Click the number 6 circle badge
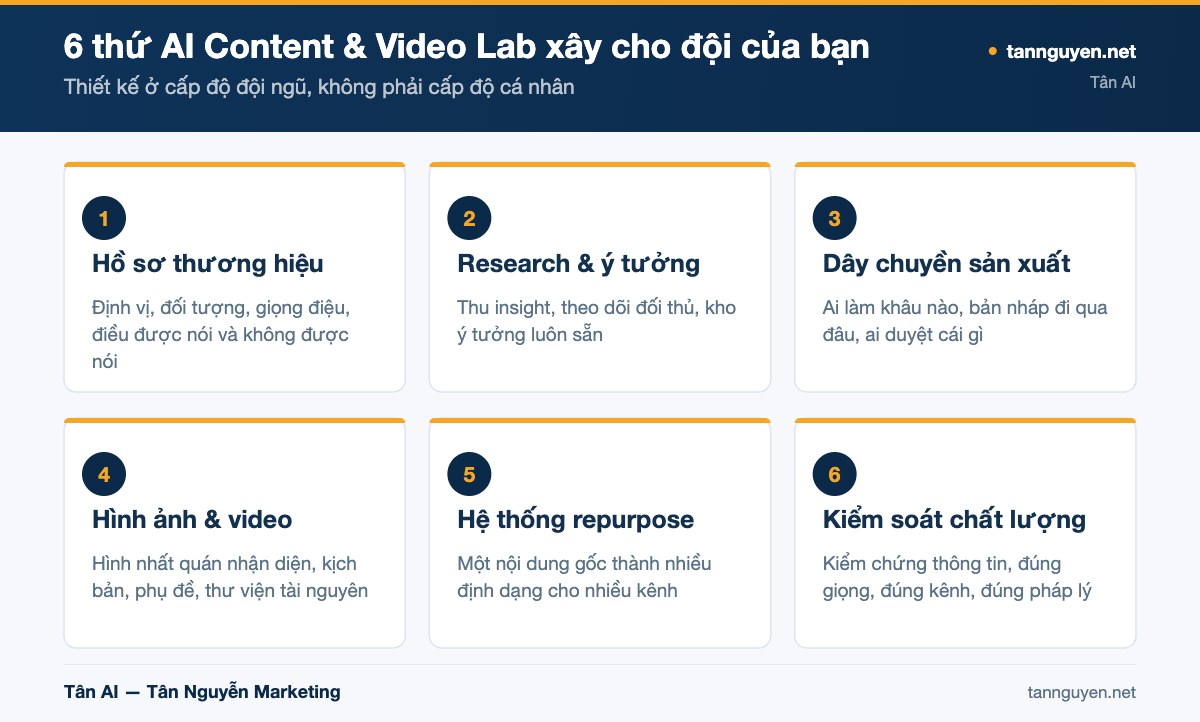The width and height of the screenshot is (1200, 722). 835,475
